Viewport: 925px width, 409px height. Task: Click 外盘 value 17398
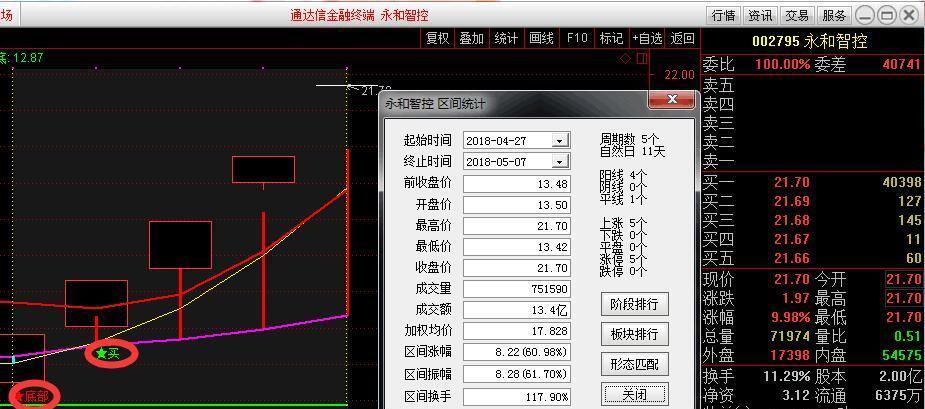pyautogui.click(x=790, y=355)
